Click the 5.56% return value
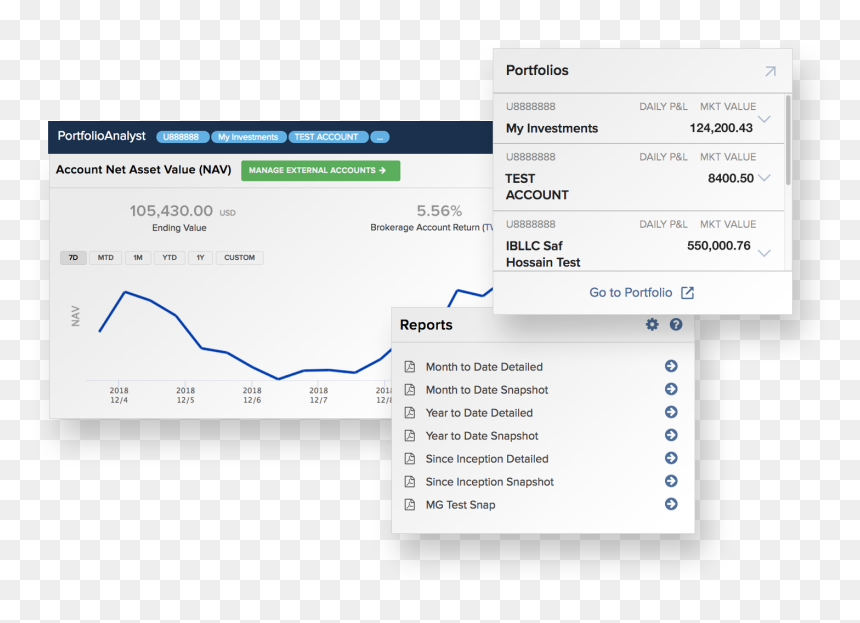Screen dimensions: 860x623 pos(439,211)
